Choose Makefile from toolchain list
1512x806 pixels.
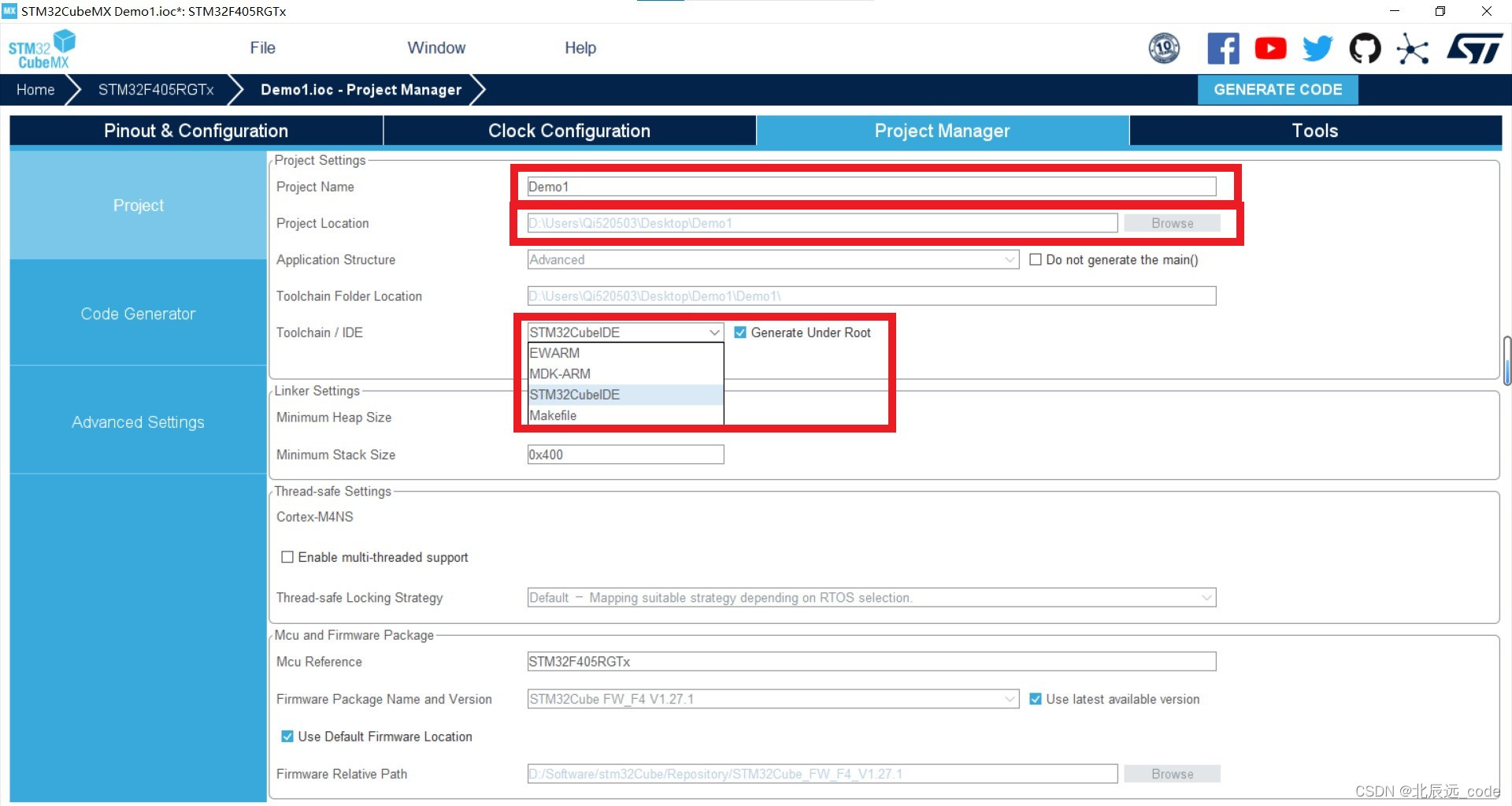click(625, 415)
